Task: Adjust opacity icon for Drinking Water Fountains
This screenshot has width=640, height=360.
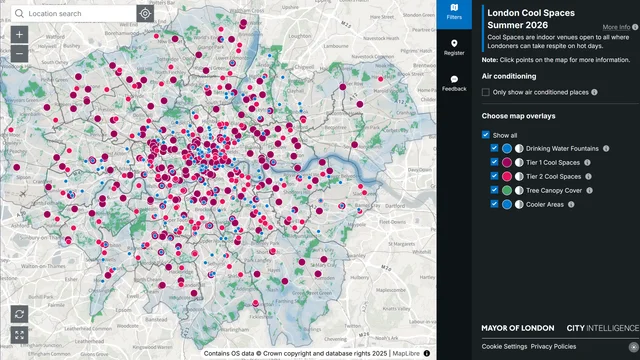Action: [519, 149]
